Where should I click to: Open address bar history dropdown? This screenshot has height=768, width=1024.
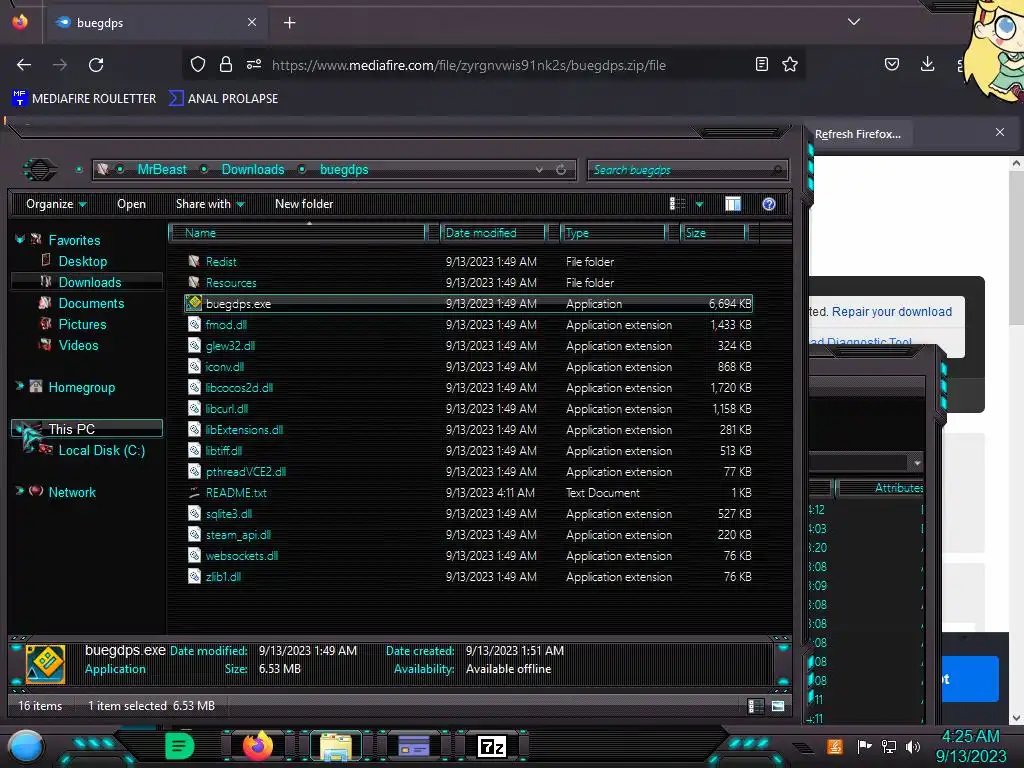pos(539,170)
